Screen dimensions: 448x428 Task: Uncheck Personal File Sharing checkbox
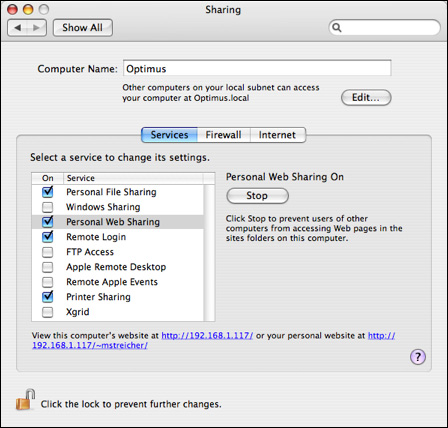[48, 192]
